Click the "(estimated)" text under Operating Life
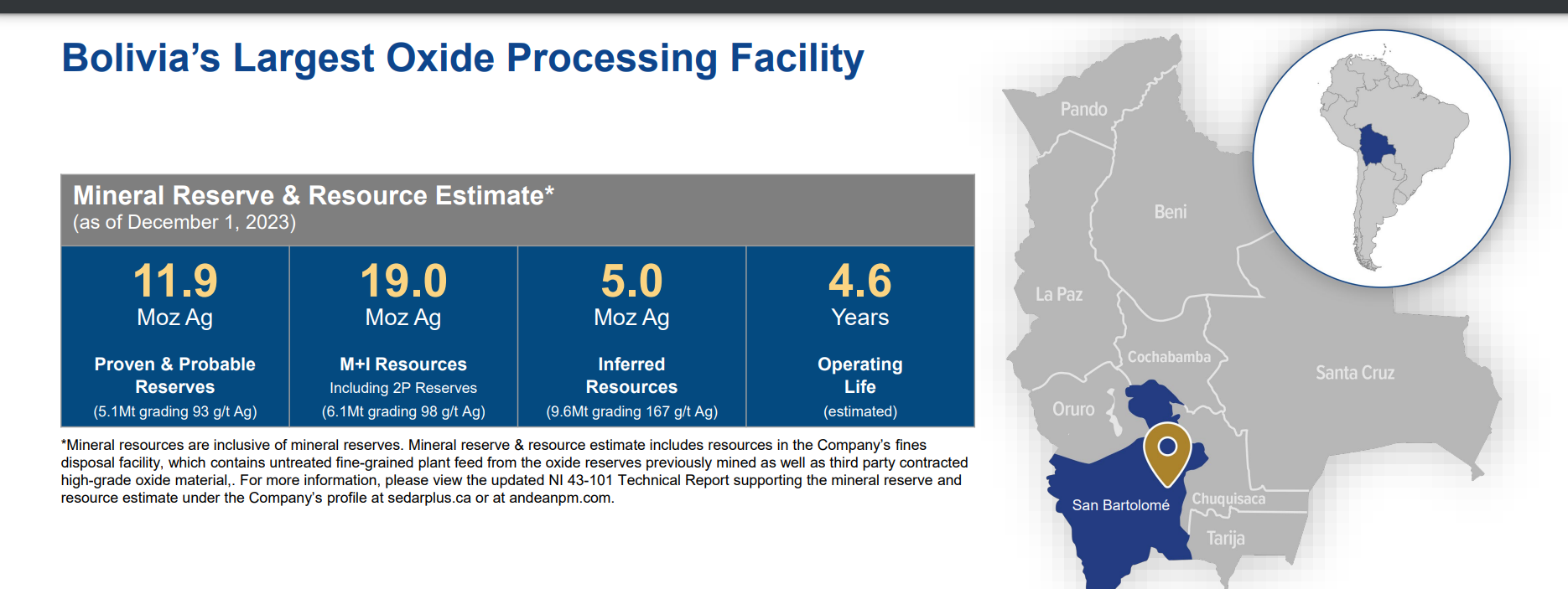The image size is (1568, 589). coord(860,411)
